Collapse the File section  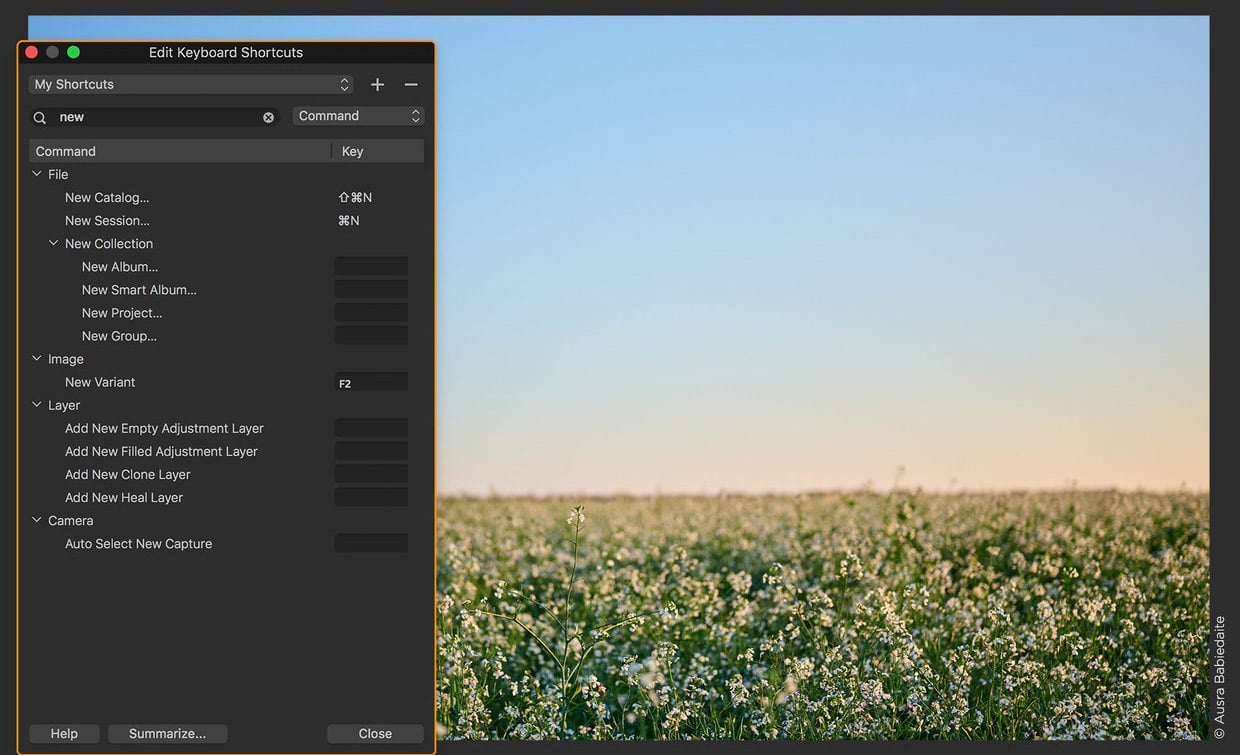point(37,174)
